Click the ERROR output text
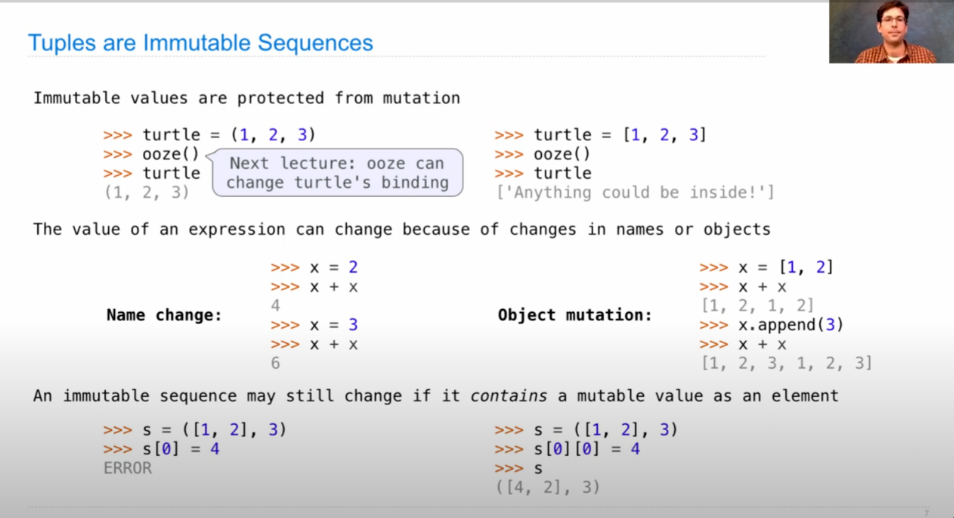Screen dimensions: 954x518 click(128, 468)
